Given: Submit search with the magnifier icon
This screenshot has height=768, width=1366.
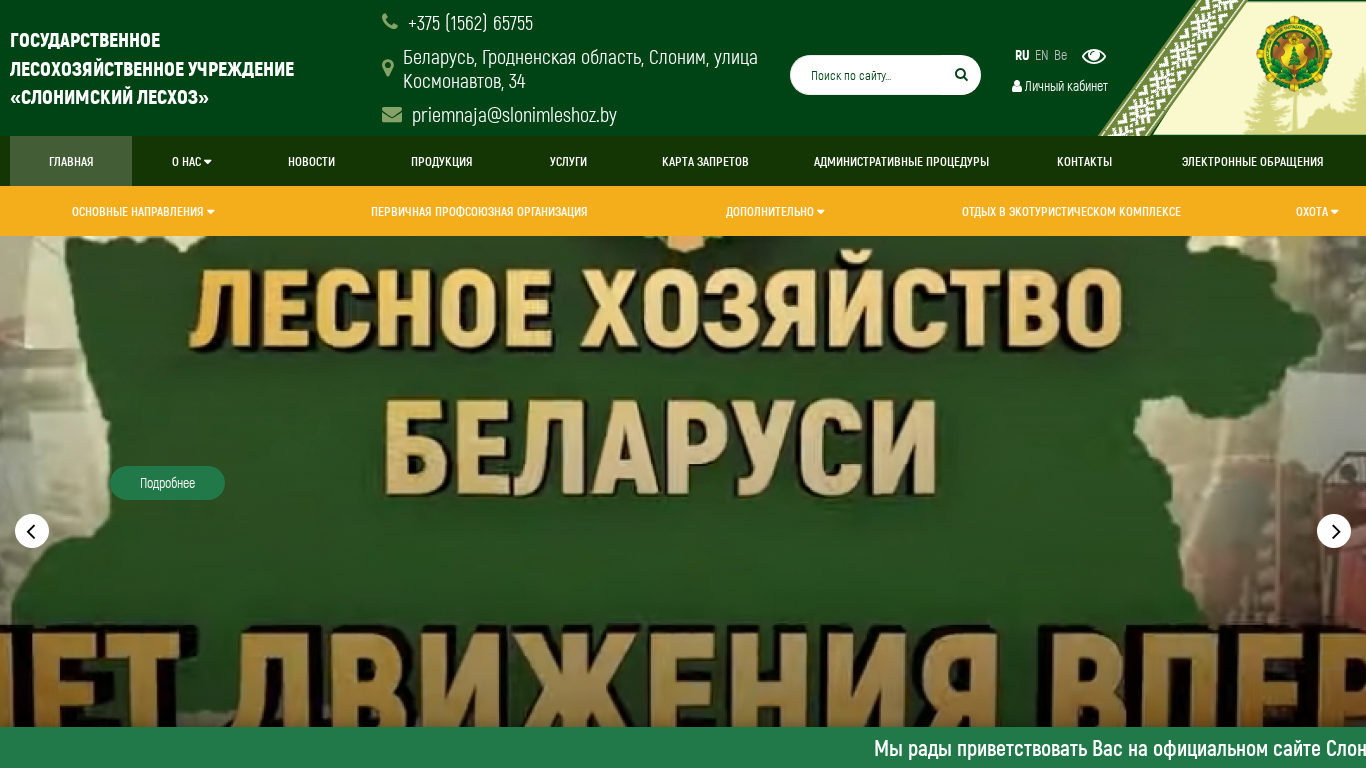Looking at the screenshot, I should pos(961,74).
